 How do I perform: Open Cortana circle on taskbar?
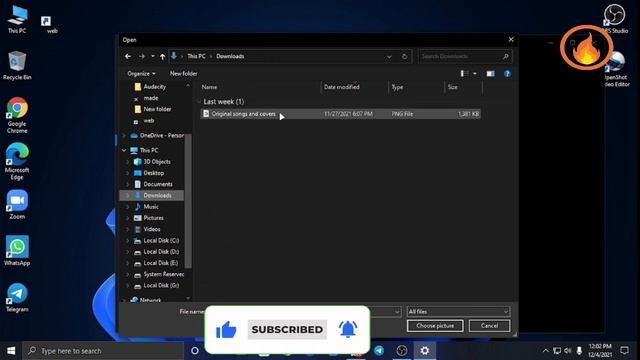tap(195, 351)
